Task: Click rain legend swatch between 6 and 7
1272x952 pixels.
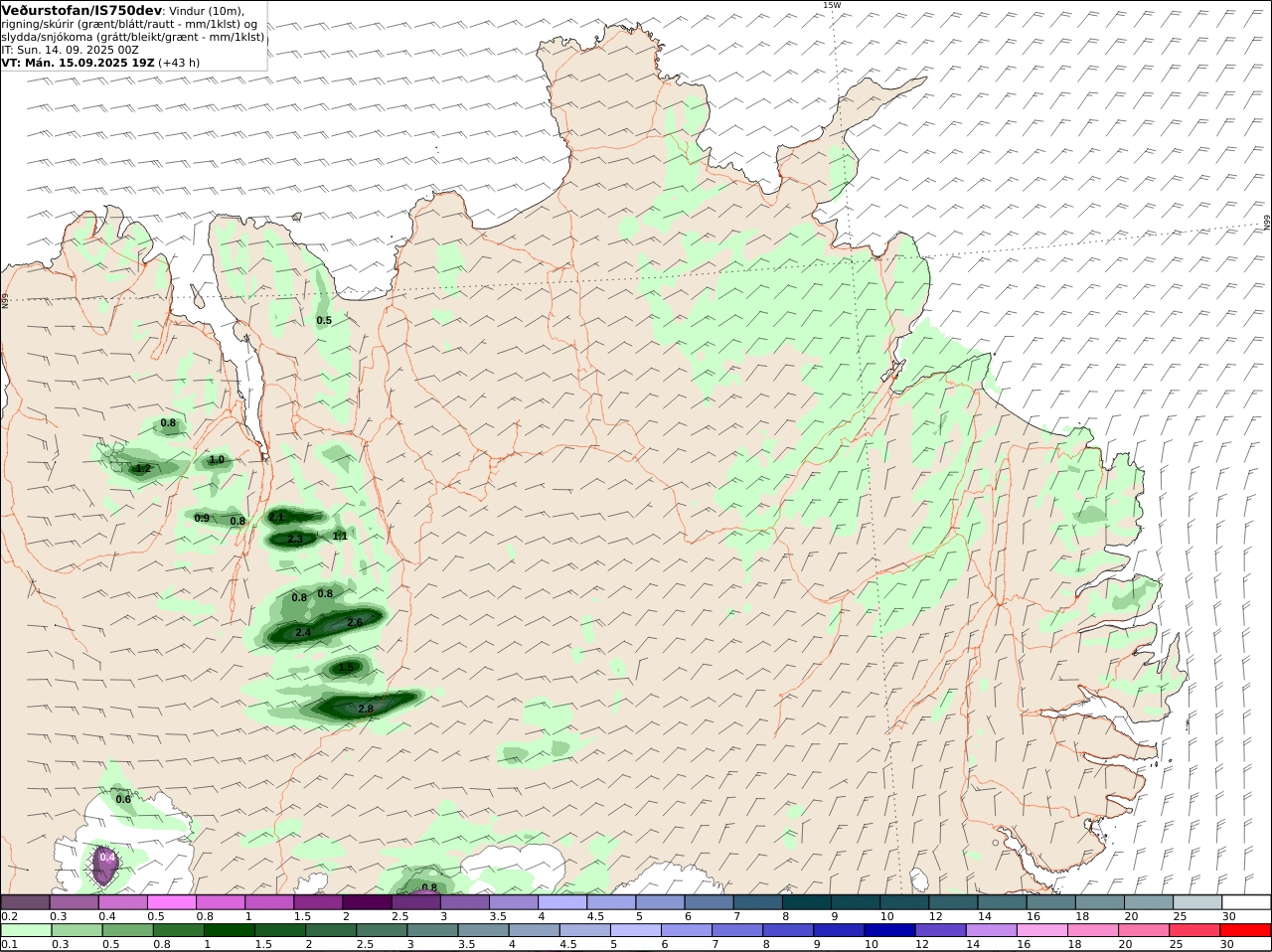Action: coord(687,930)
